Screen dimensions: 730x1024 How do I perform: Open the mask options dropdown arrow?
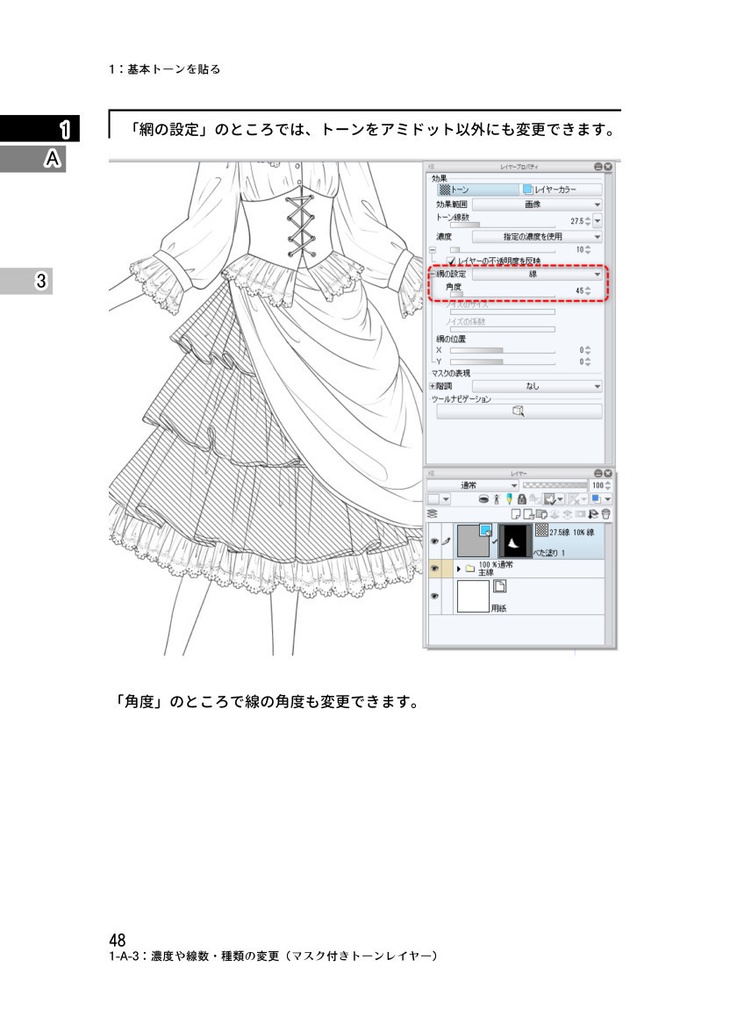(x=561, y=500)
